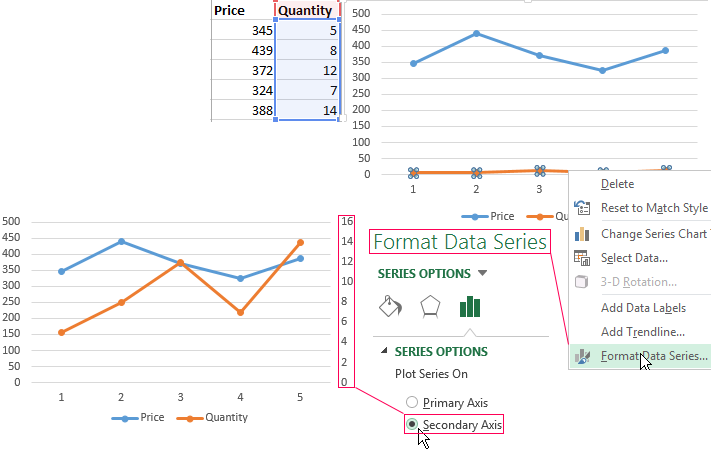Click the Change Series Chart Type icon
Screen dimensions: 711x450
pos(582,233)
